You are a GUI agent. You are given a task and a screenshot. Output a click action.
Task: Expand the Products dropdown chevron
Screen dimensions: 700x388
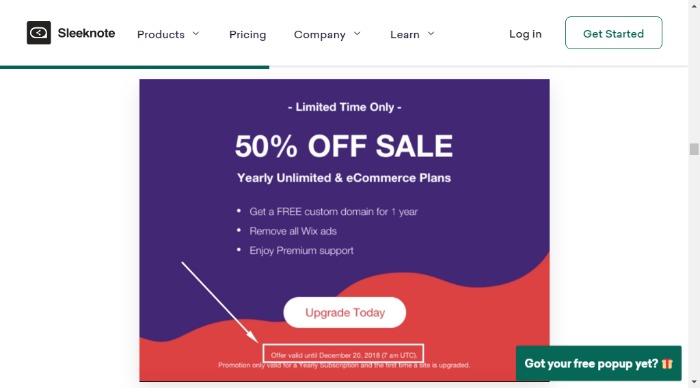point(196,33)
